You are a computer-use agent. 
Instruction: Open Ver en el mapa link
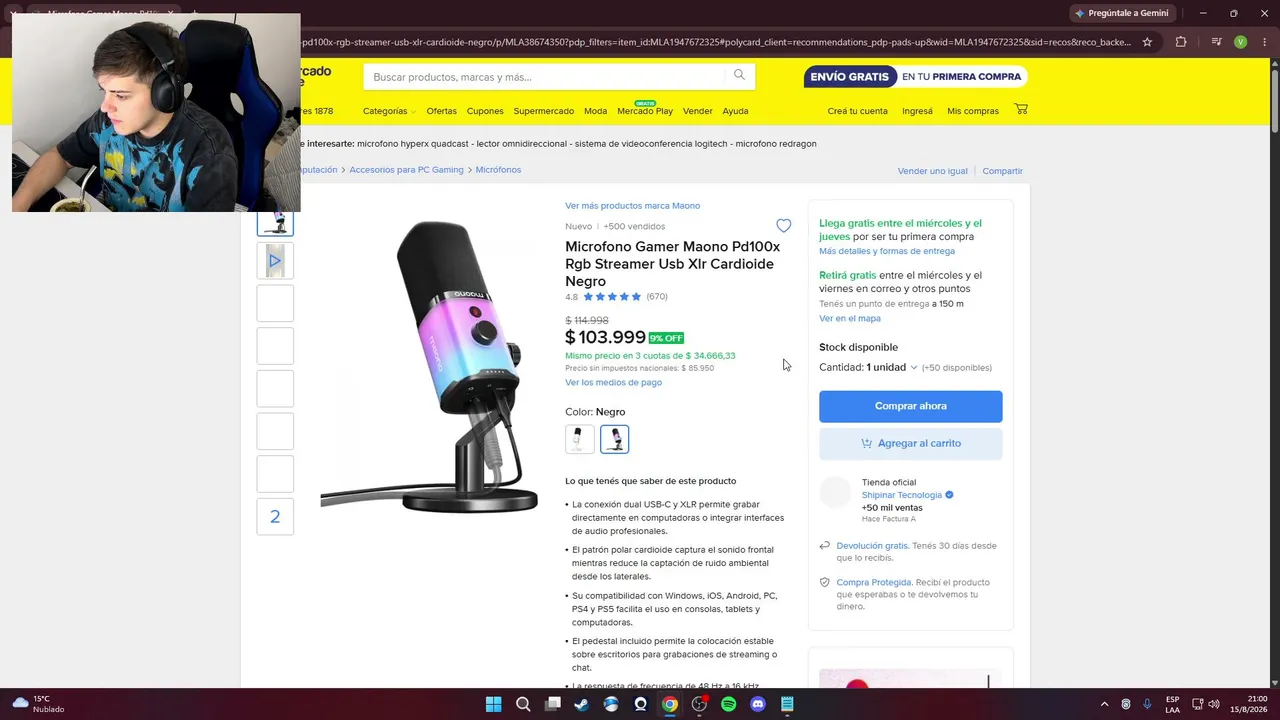pyautogui.click(x=850, y=318)
